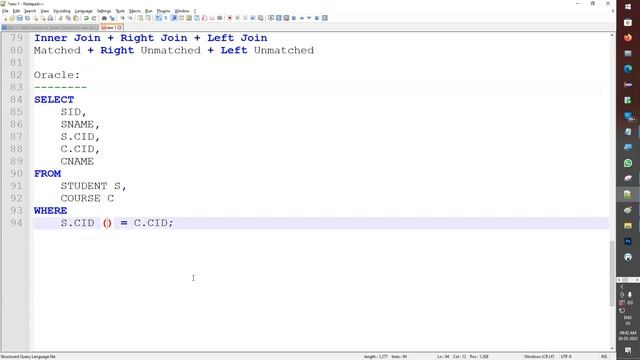Open the Settings menu
Screen dimensions: 640x360
(x=104, y=11)
